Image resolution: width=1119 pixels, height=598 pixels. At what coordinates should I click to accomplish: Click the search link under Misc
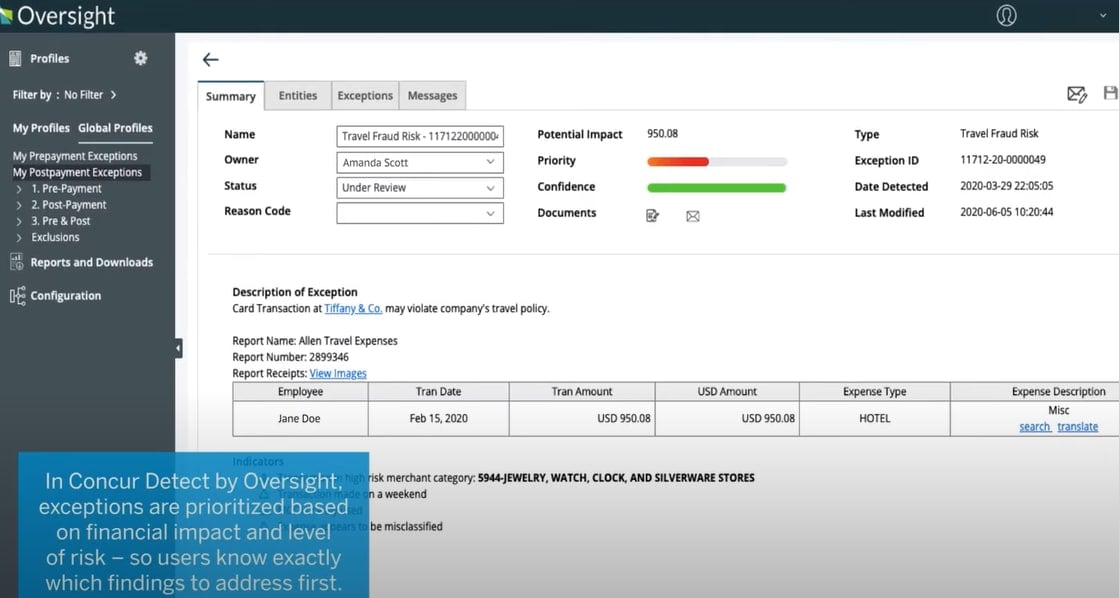tap(1035, 427)
